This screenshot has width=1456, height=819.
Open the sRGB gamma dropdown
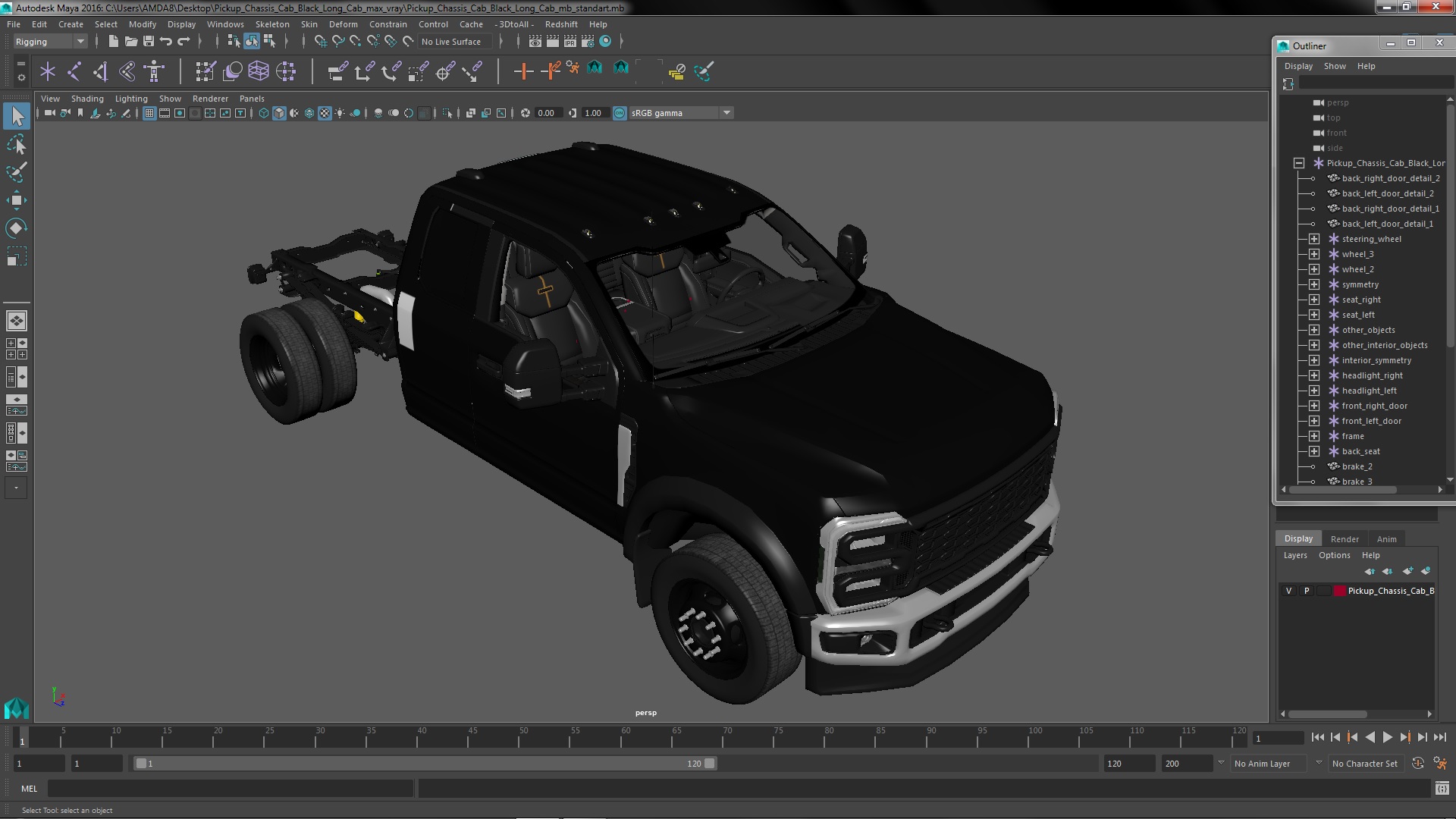(726, 113)
